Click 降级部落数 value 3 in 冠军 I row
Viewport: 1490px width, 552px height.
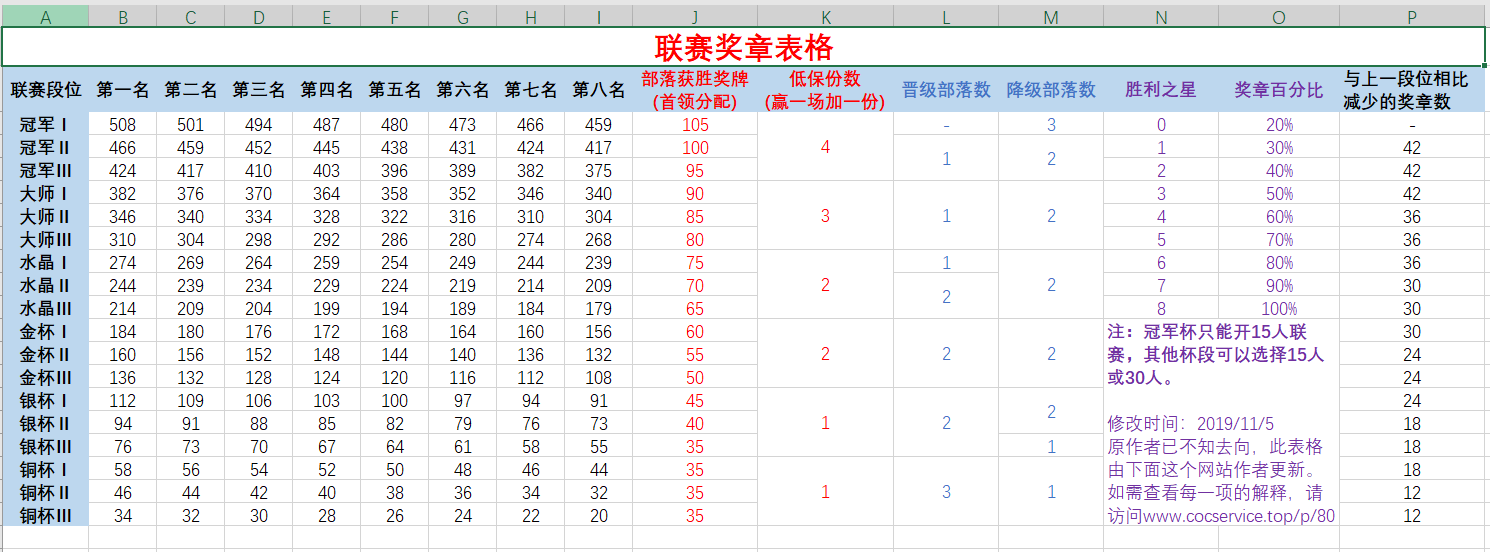1051,125
